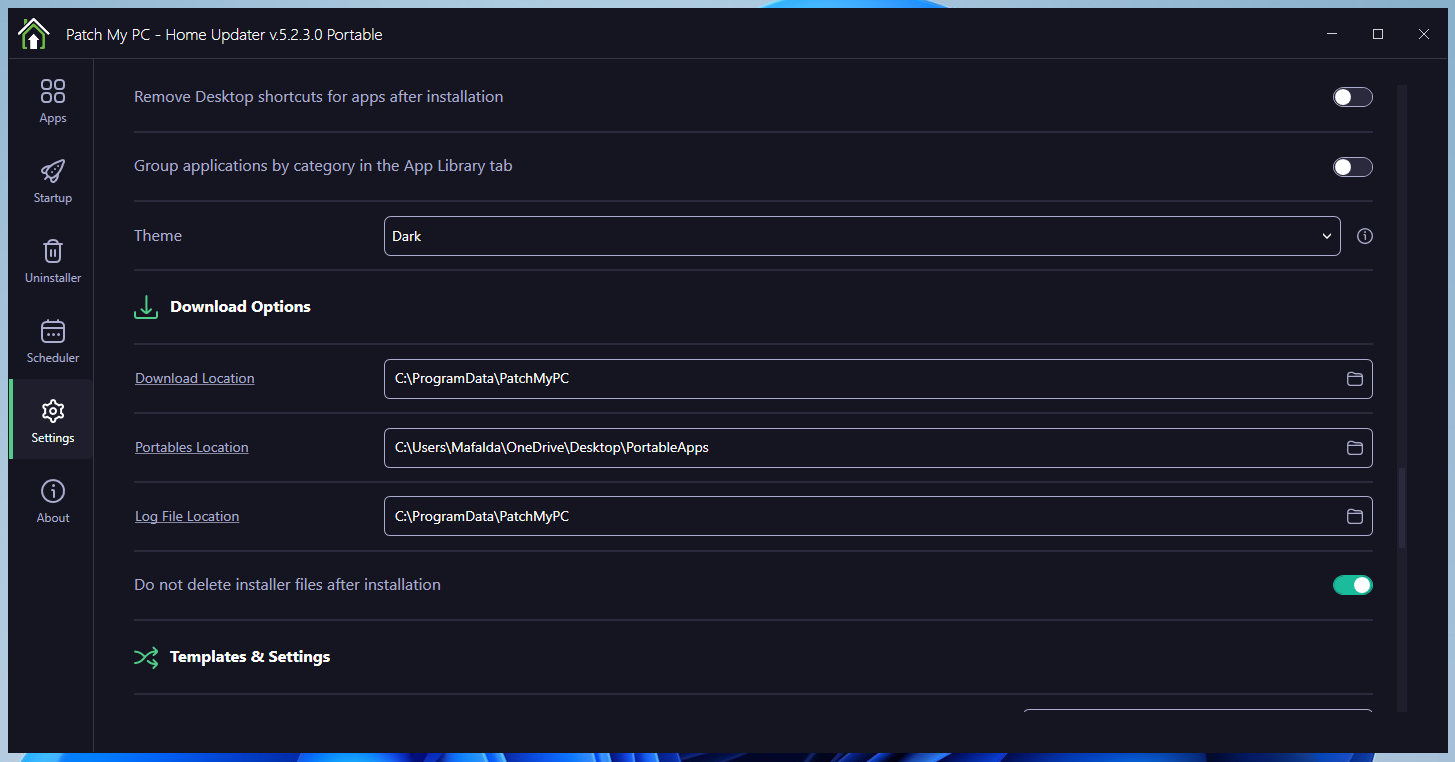
Task: Click the Portables Location path field
Action: 878,448
